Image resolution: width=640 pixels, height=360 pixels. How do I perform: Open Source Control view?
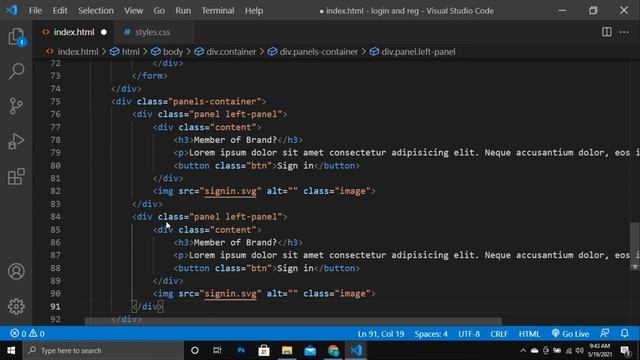(x=16, y=106)
